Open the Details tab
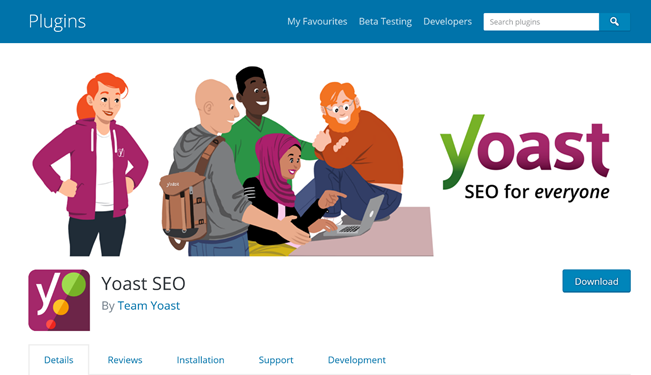Viewport: 651px width, 375px height. coord(59,360)
